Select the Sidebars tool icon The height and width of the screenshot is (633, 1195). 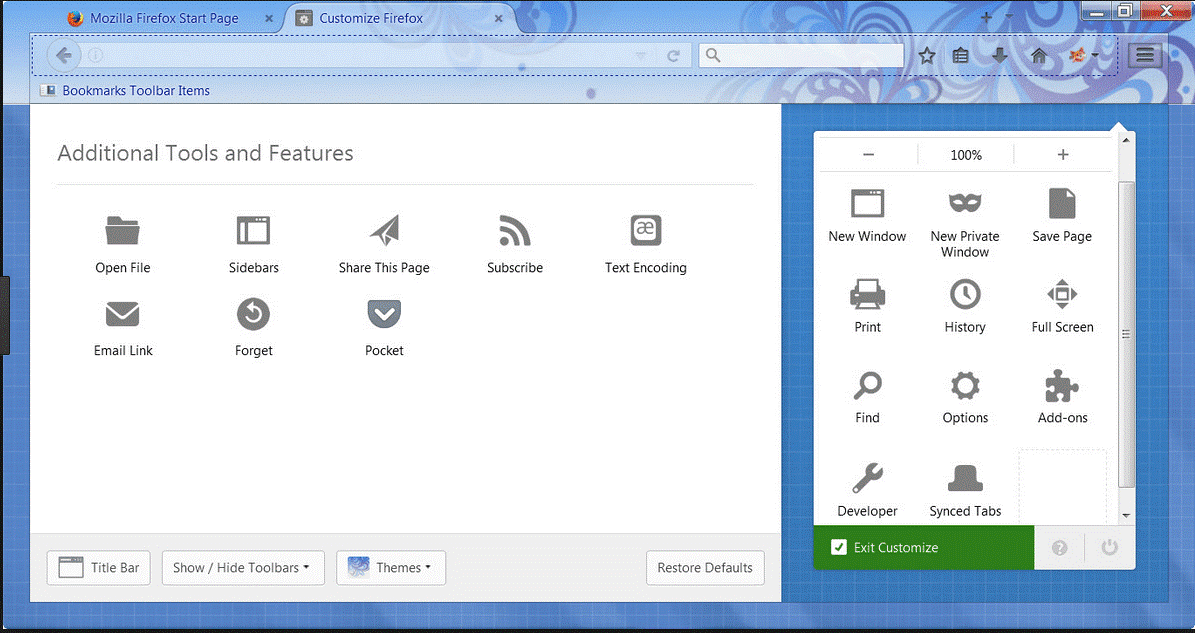[253, 230]
